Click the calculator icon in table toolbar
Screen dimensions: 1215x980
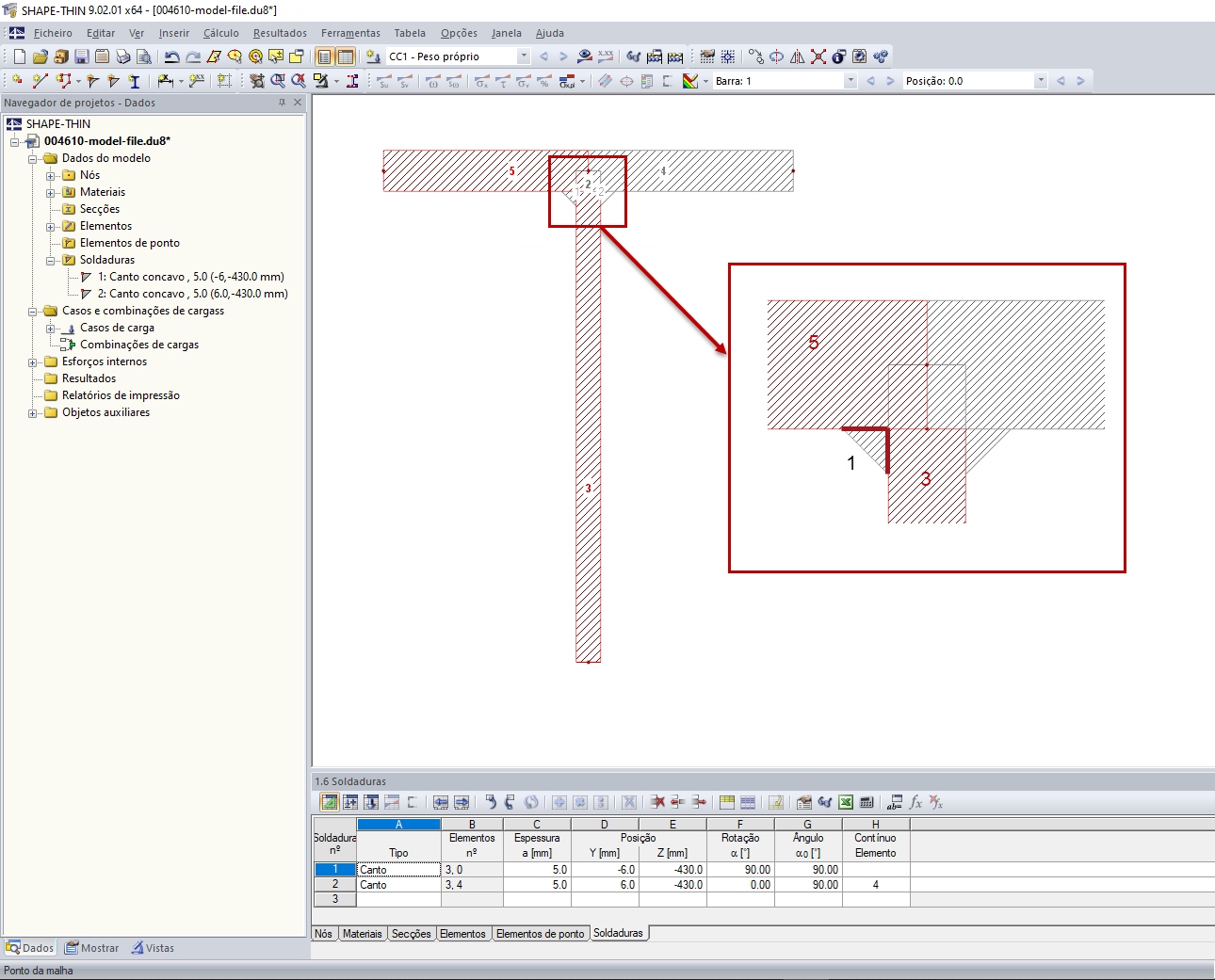pyautogui.click(x=867, y=802)
